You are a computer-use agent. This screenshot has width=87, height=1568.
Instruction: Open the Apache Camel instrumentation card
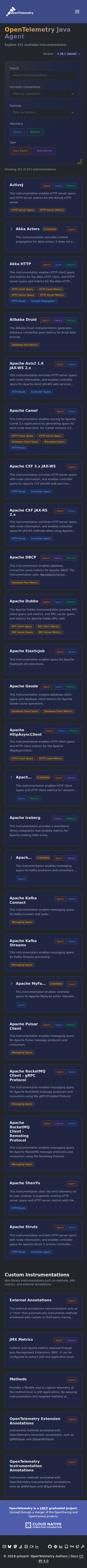click(43, 429)
